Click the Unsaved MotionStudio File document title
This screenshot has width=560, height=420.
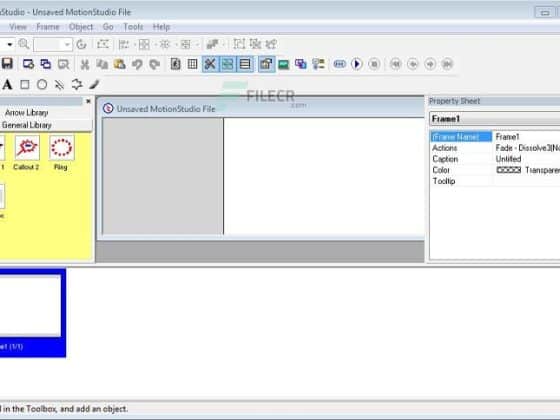pyautogui.click(x=166, y=109)
